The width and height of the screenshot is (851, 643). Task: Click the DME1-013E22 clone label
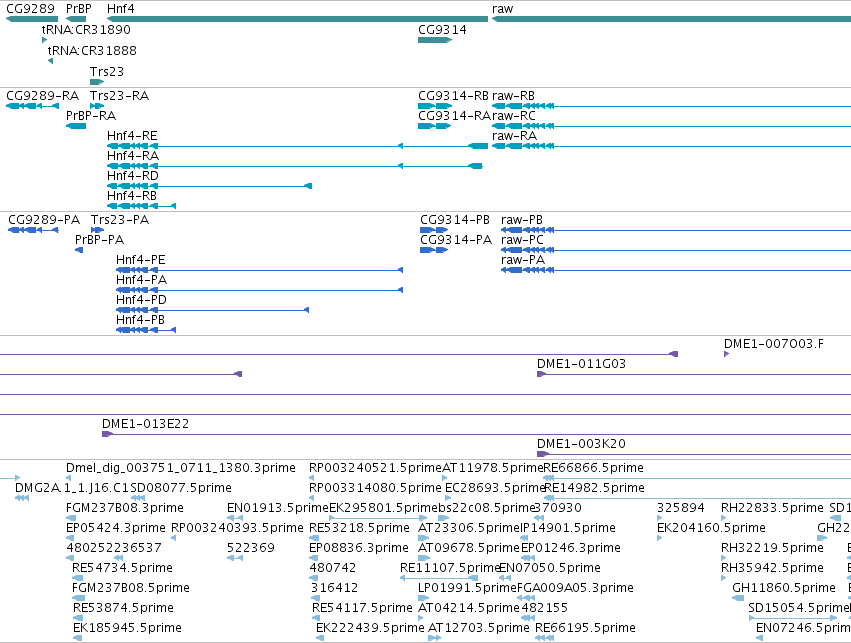coord(145,424)
